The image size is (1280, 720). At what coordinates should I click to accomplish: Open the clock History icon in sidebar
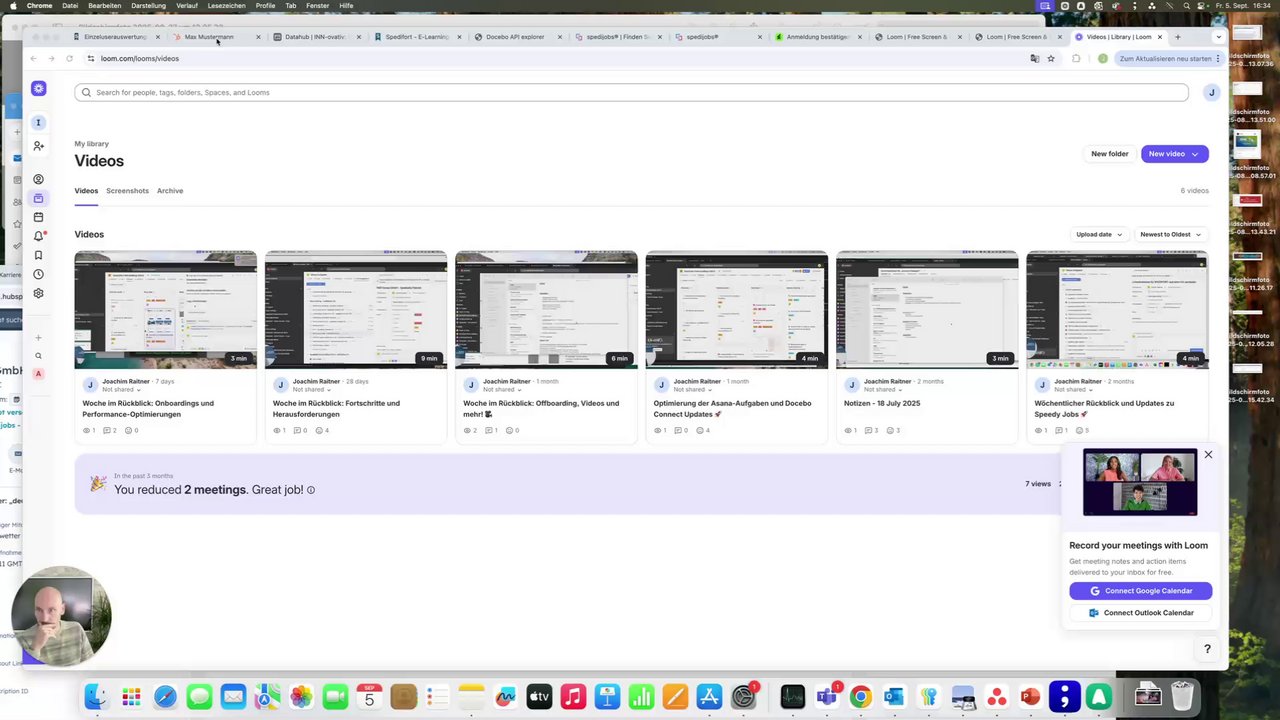[38, 274]
